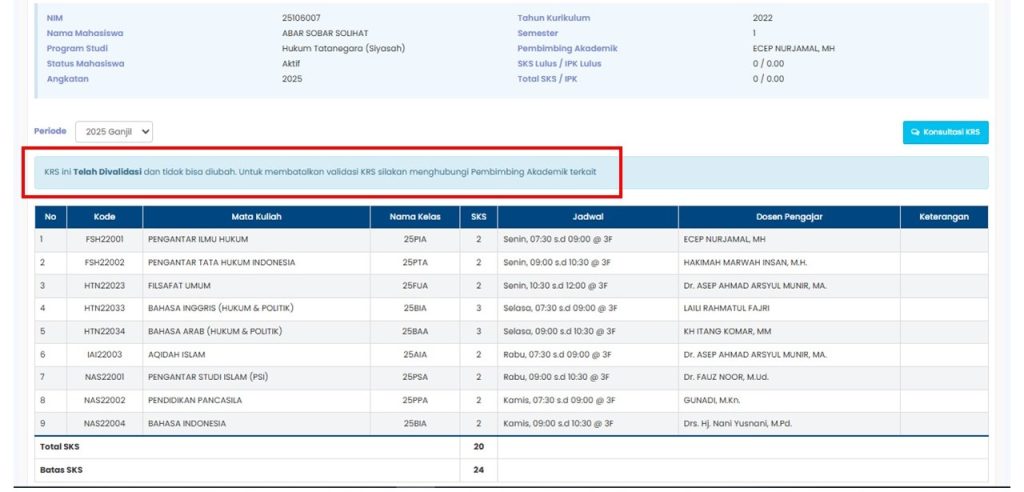This screenshot has height=492, width=1024.
Task: Click the Nama Kelas column header
Action: (x=415, y=217)
